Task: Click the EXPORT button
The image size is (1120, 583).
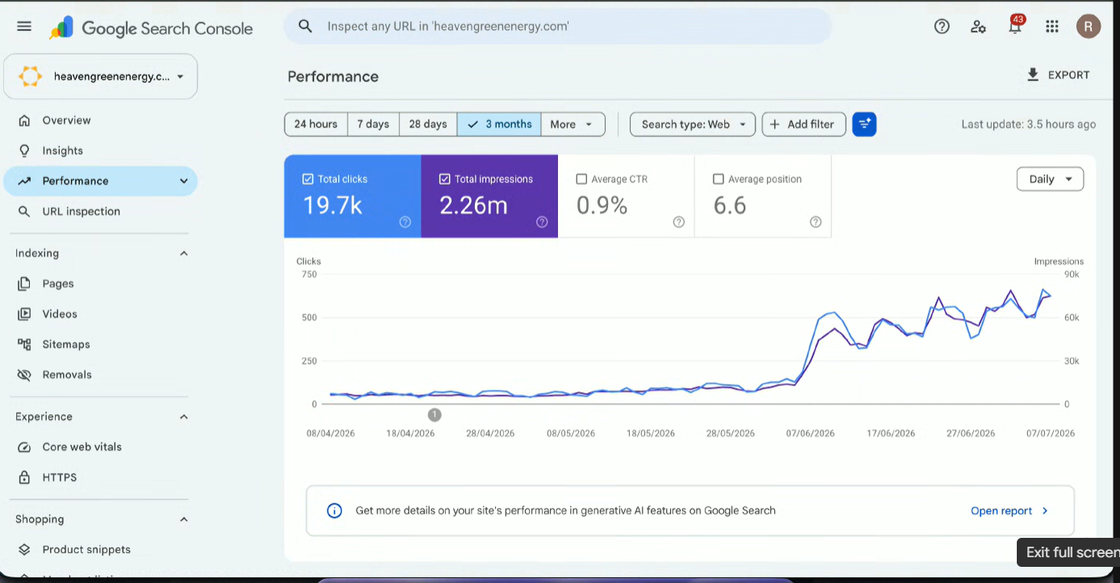Action: (1058, 75)
